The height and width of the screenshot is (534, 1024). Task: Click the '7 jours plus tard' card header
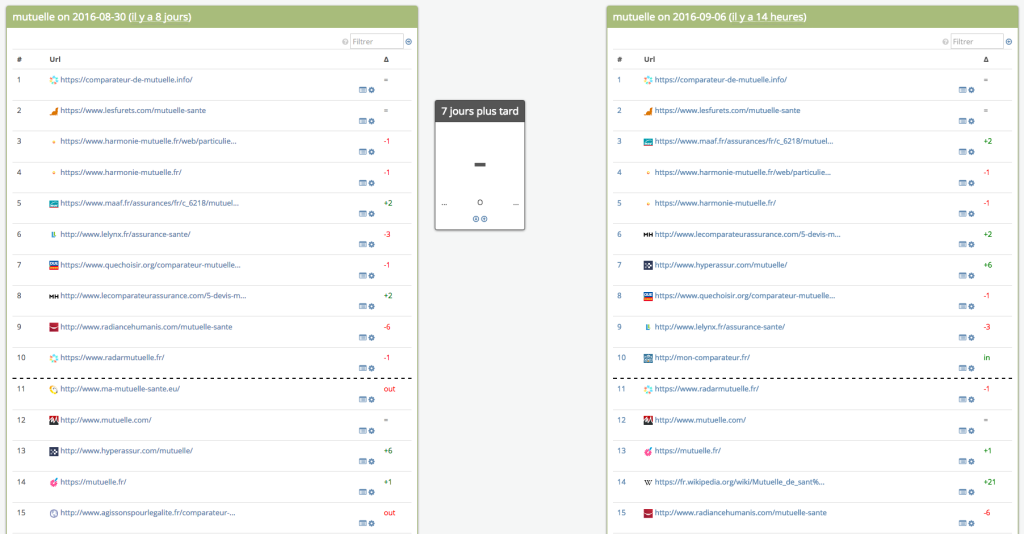[480, 111]
